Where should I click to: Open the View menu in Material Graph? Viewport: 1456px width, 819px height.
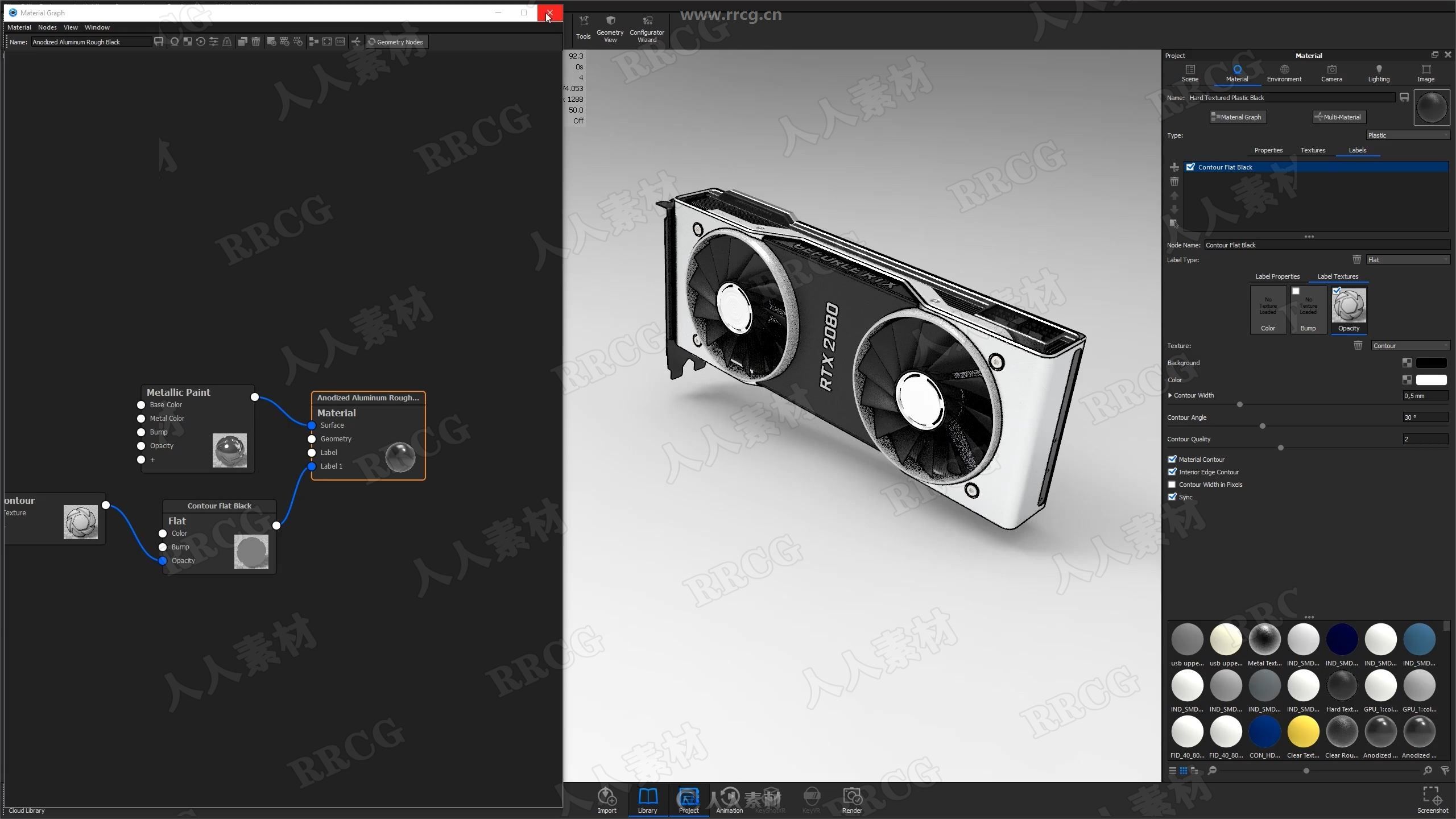(71, 27)
